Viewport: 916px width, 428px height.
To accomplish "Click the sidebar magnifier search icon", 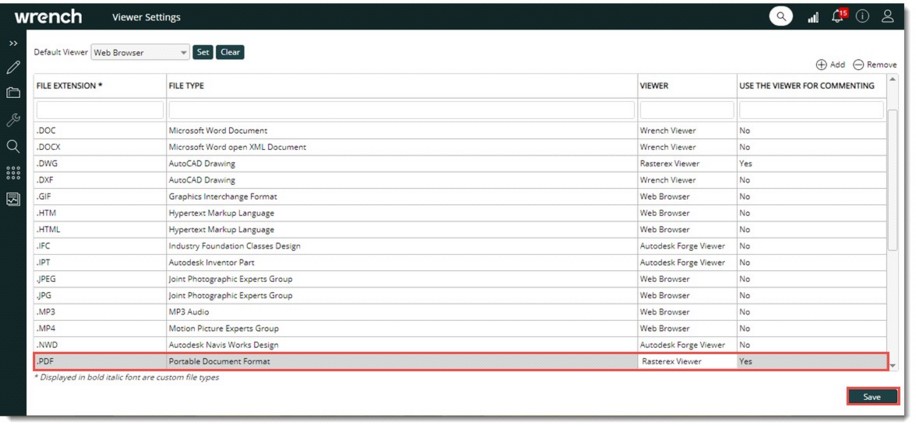I will [13, 146].
